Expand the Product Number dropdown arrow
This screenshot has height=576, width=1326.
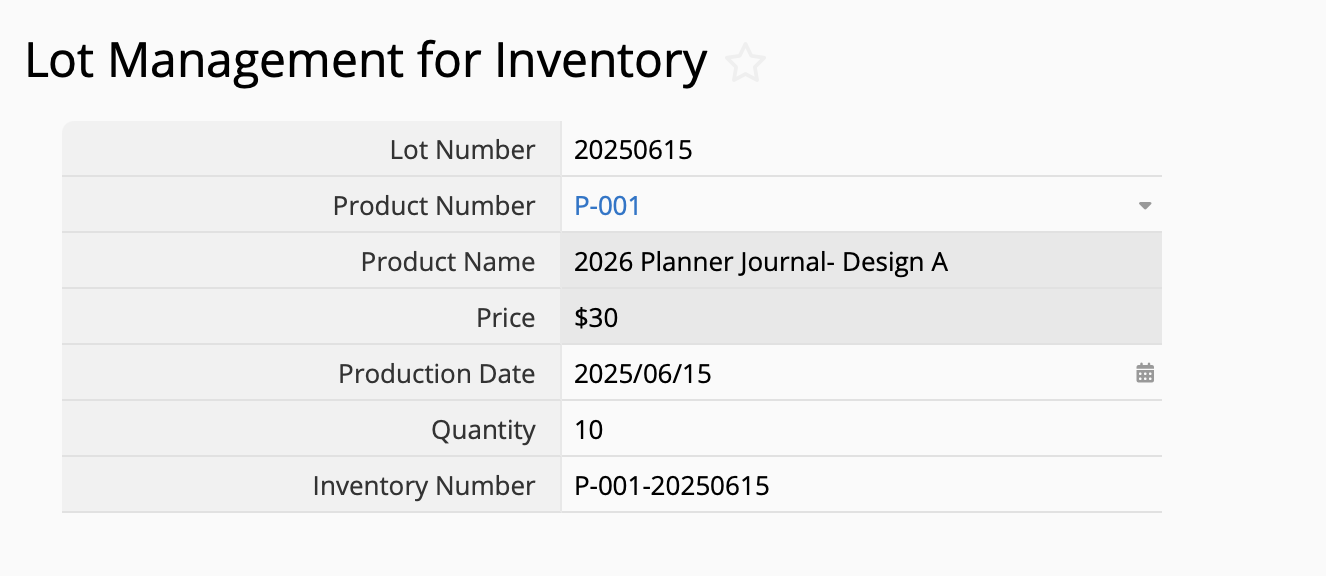point(1145,206)
